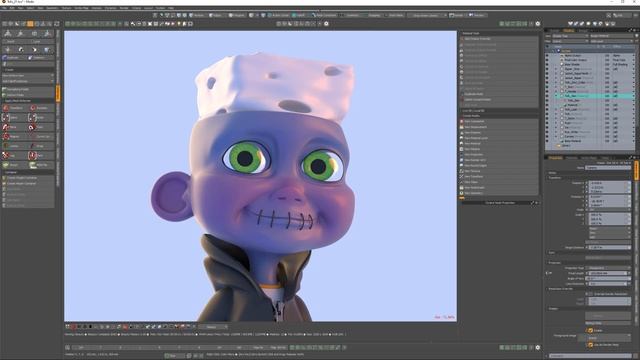640x360 pixels.
Task: Click the Angle of View slider field
Action: click(608, 279)
